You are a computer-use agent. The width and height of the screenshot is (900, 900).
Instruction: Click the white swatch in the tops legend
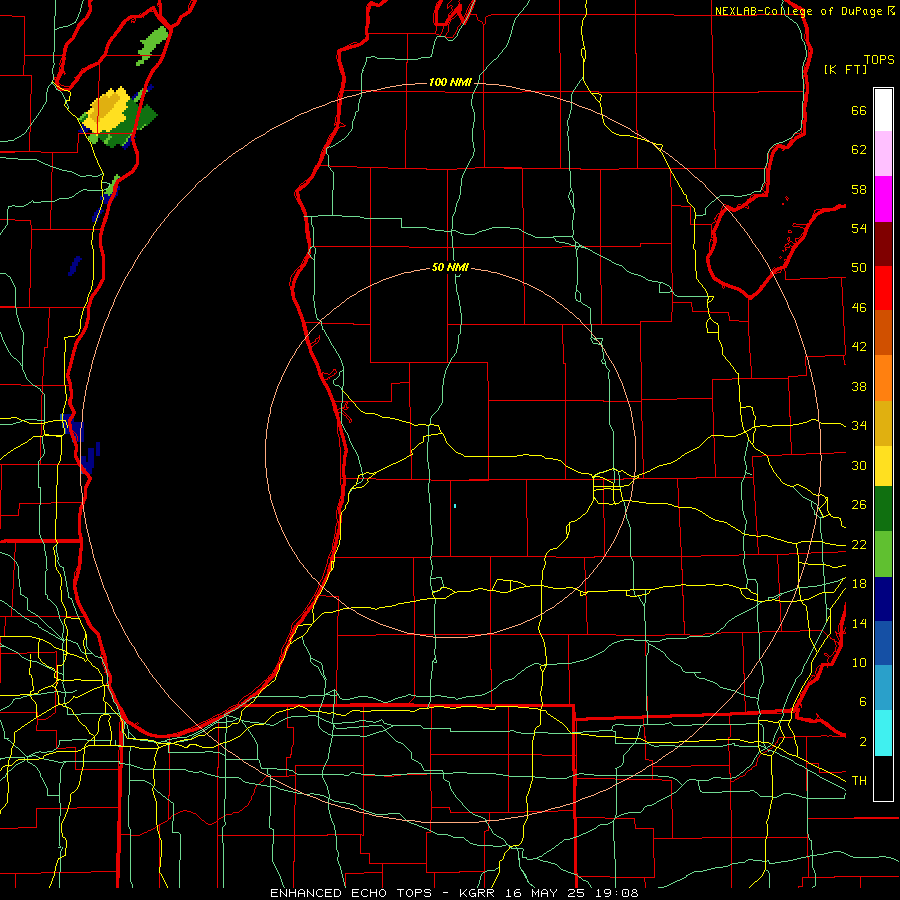coord(883,110)
